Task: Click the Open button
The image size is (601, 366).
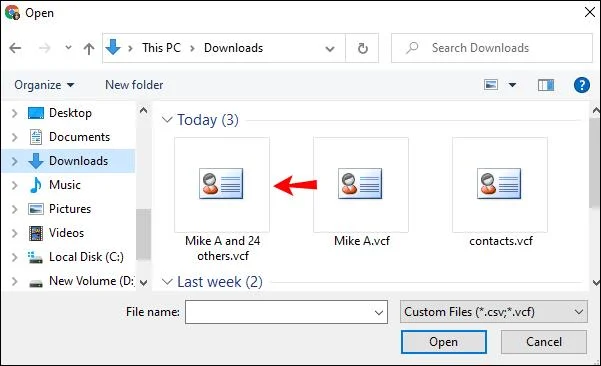Action: pos(444,342)
